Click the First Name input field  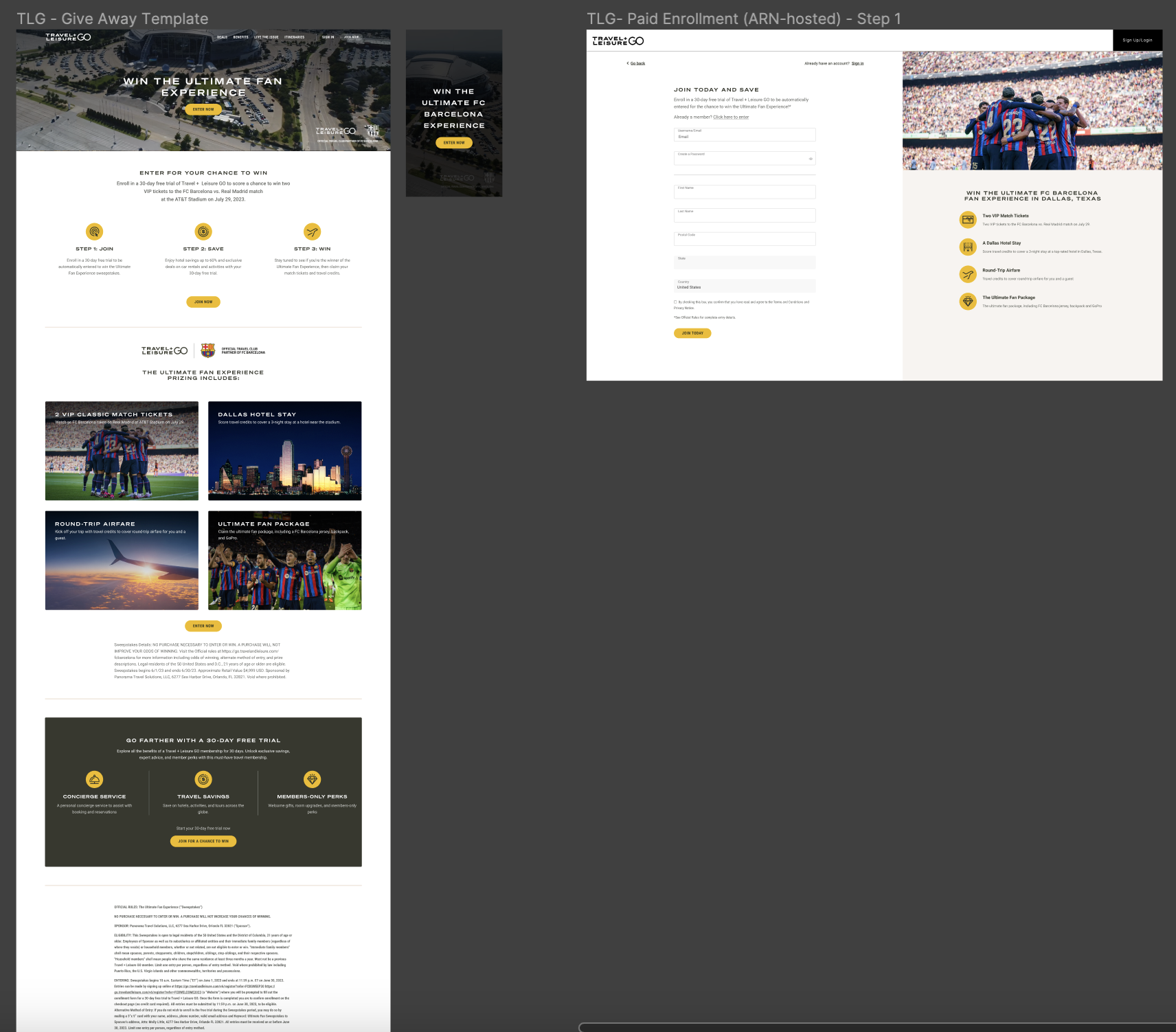click(x=745, y=192)
